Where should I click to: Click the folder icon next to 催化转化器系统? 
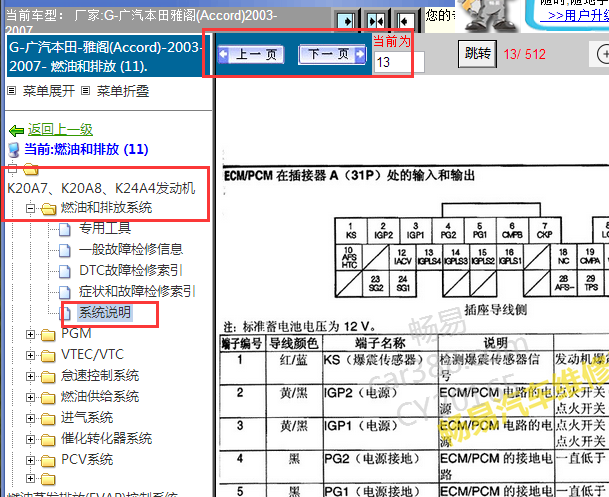tap(48, 440)
